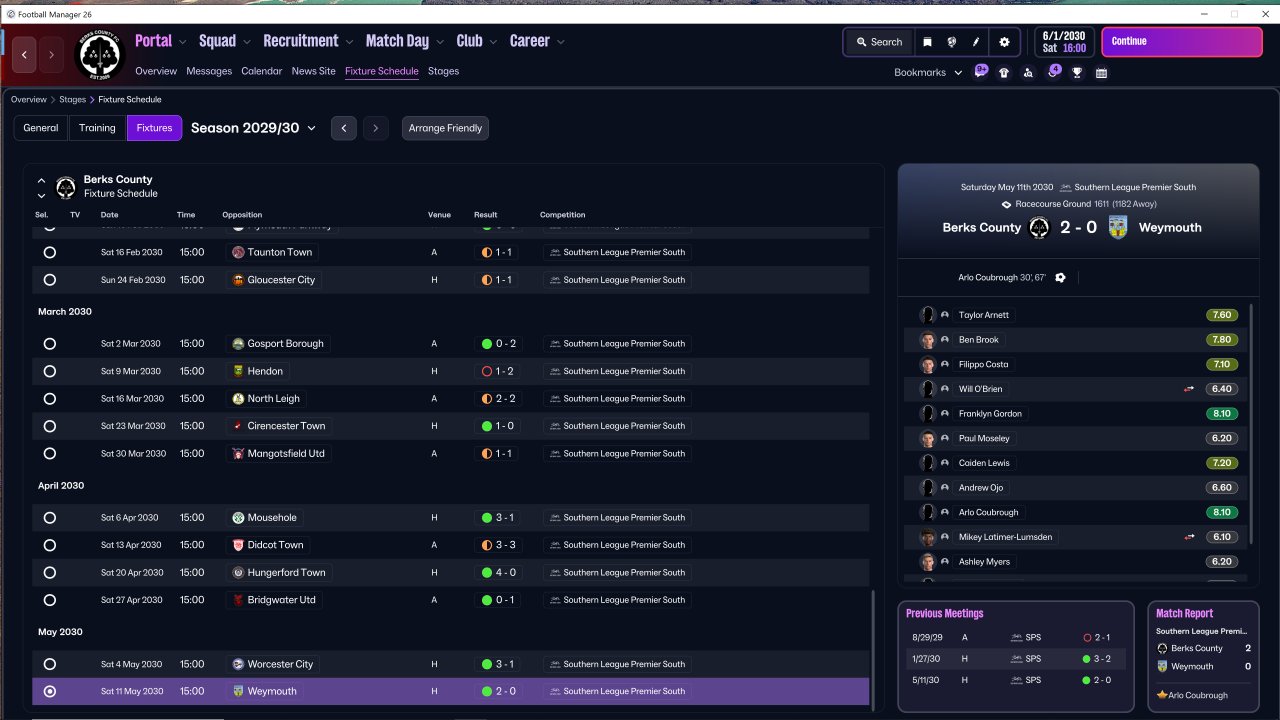
Task: Go back with the left arrow navigation button
Action: point(25,54)
